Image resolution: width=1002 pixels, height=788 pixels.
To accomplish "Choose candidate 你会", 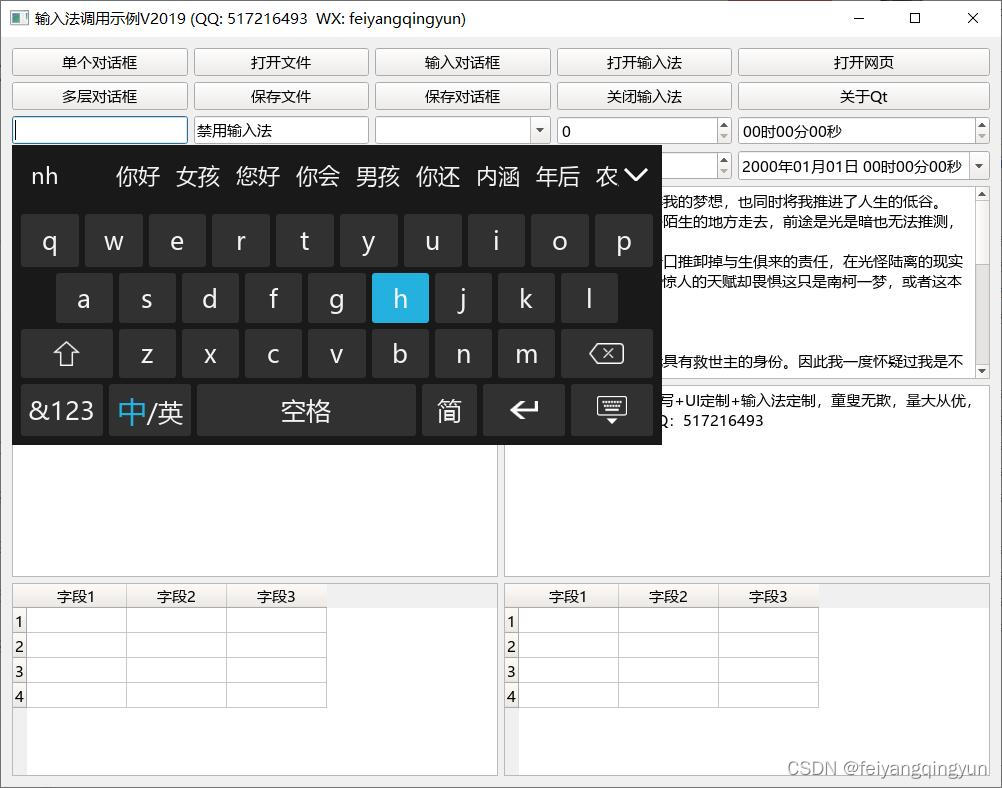I will point(318,176).
